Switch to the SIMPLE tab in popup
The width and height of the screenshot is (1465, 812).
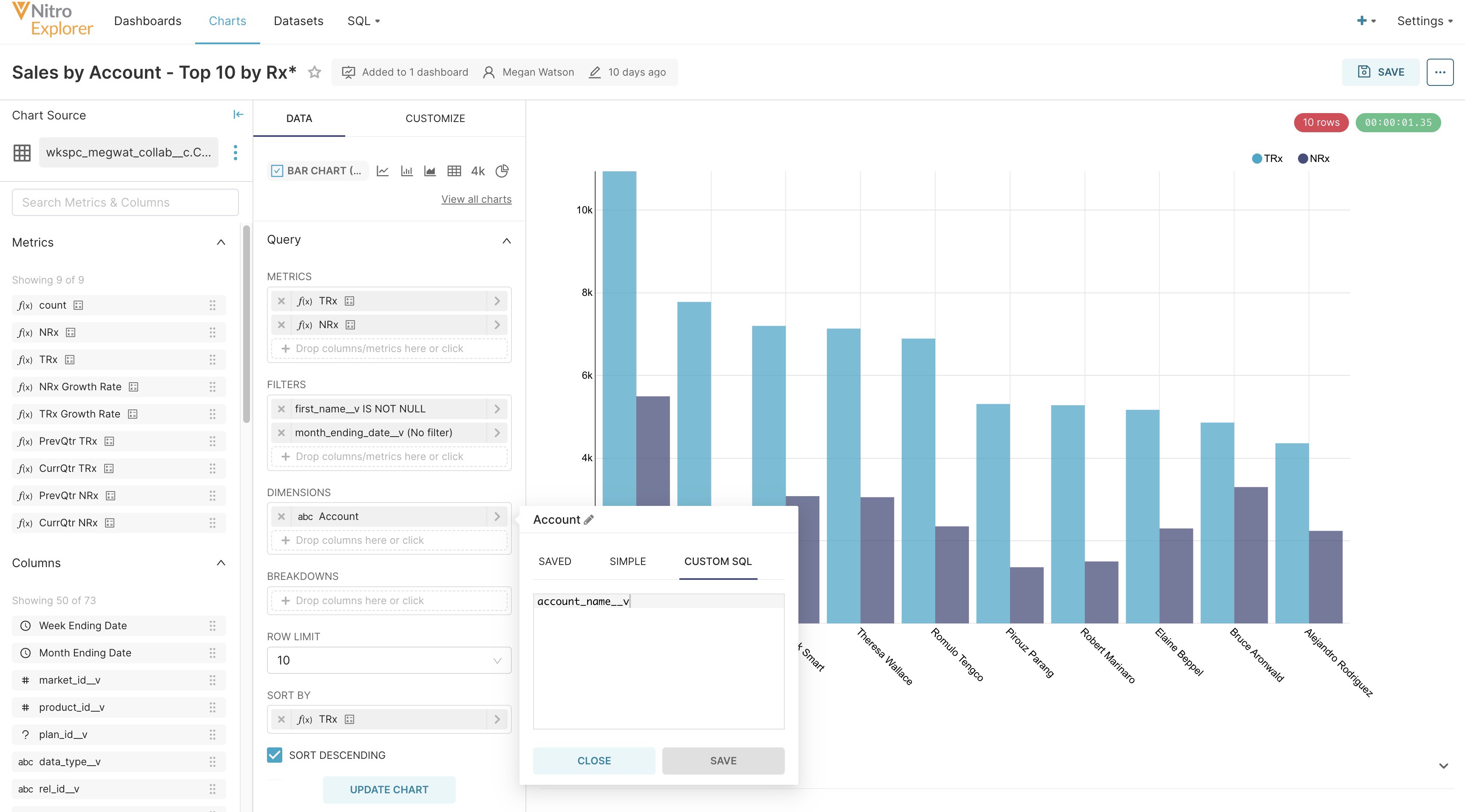627,561
